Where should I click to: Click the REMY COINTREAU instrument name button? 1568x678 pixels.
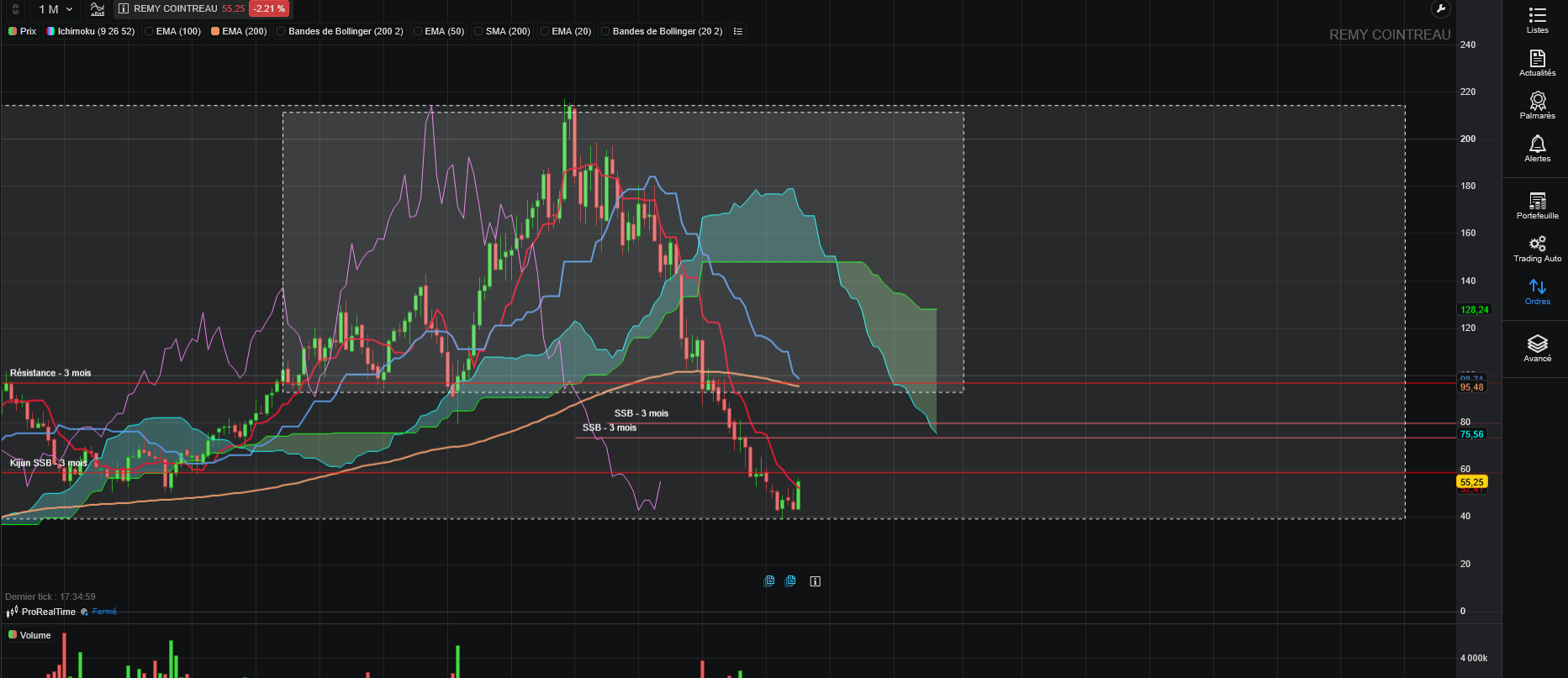pyautogui.click(x=175, y=9)
